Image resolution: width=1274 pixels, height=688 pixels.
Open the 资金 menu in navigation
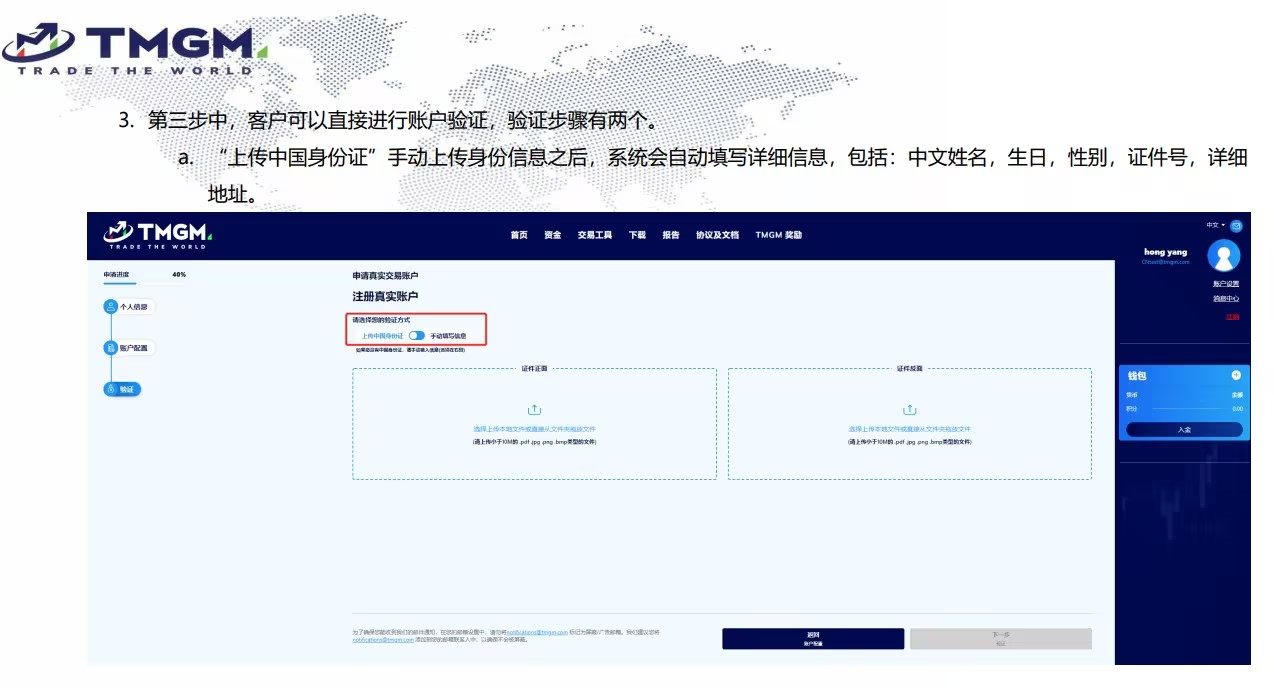coord(552,235)
